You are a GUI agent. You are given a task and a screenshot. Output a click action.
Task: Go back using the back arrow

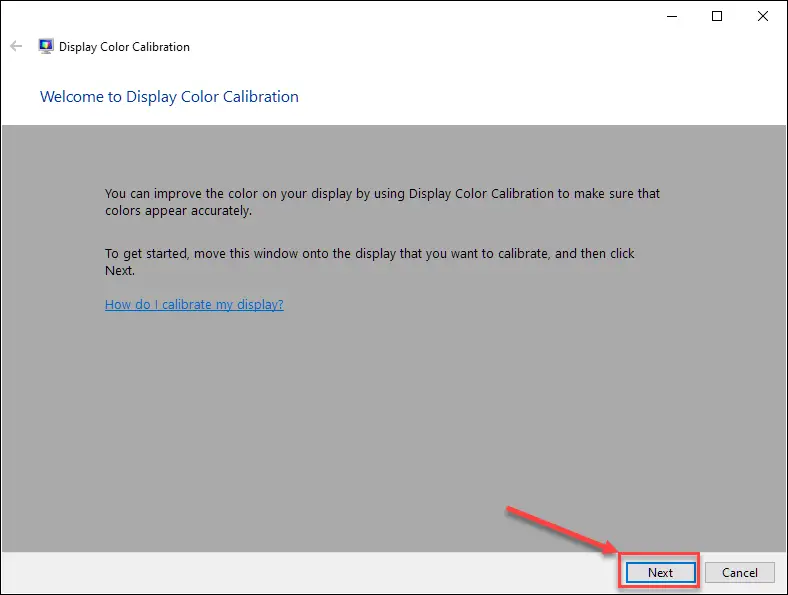pyautogui.click(x=16, y=46)
